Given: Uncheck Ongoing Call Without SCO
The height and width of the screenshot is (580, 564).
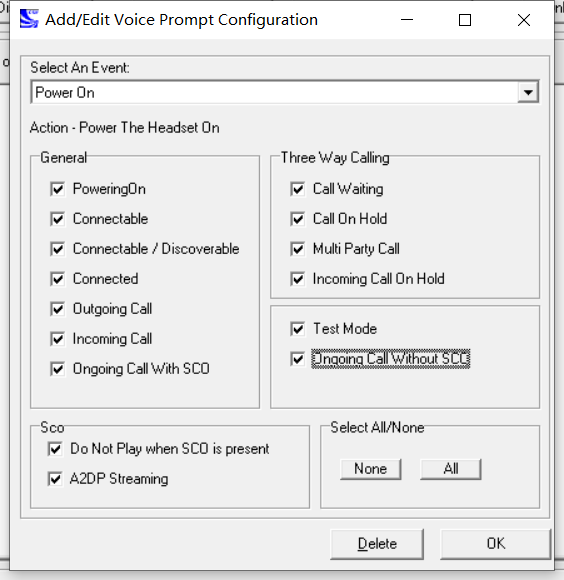Looking at the screenshot, I should (x=298, y=359).
